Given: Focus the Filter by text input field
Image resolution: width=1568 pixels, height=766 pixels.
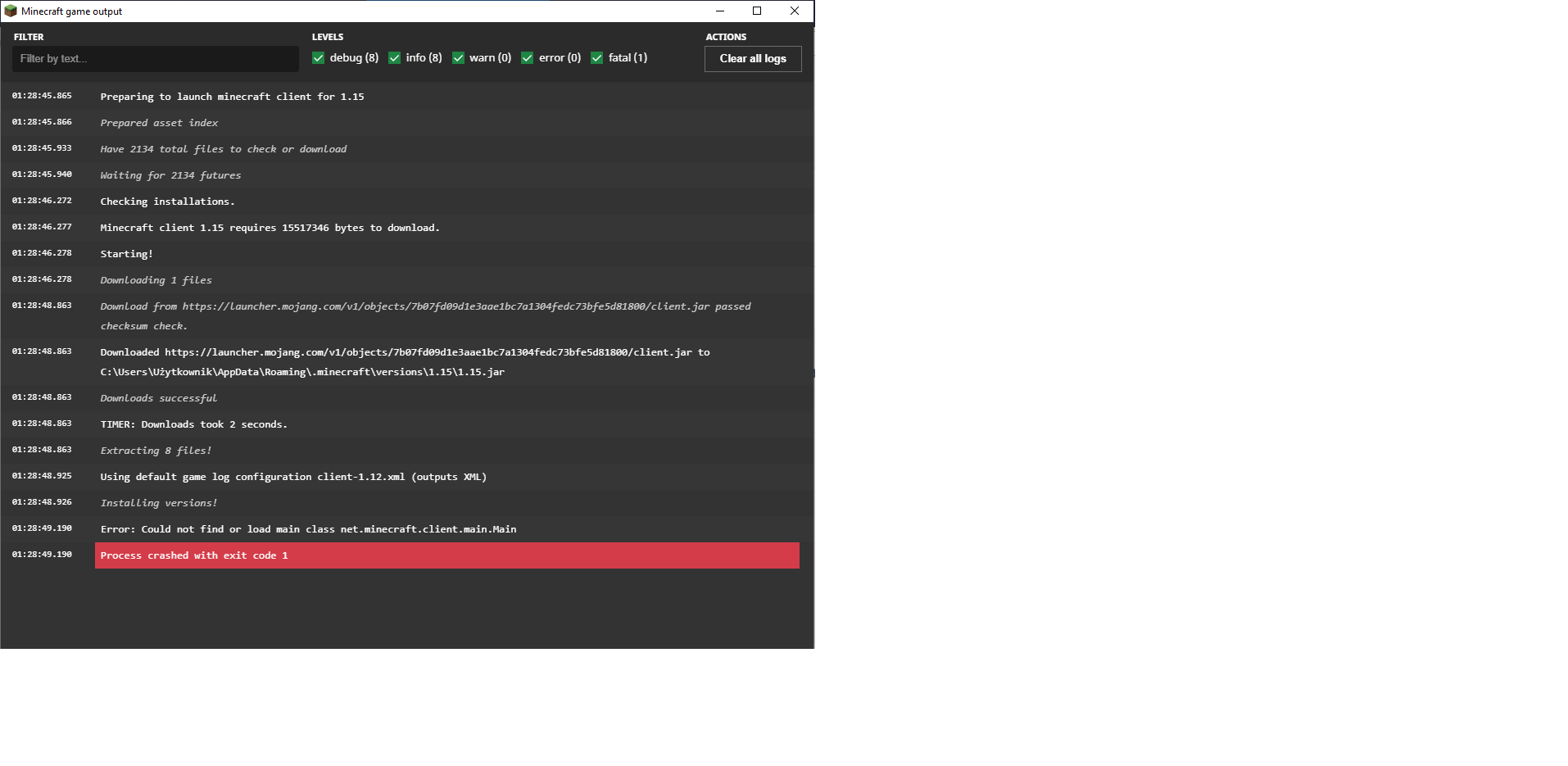Looking at the screenshot, I should tap(156, 59).
